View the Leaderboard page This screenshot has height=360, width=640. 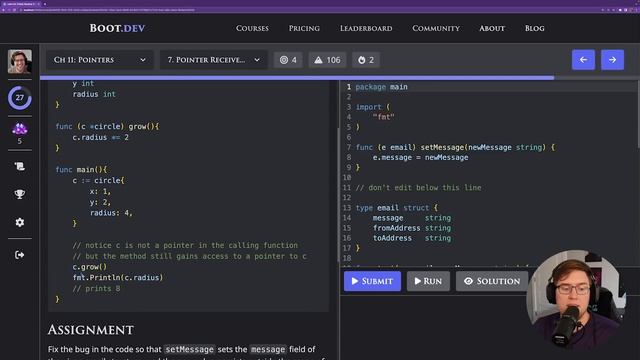[366, 28]
